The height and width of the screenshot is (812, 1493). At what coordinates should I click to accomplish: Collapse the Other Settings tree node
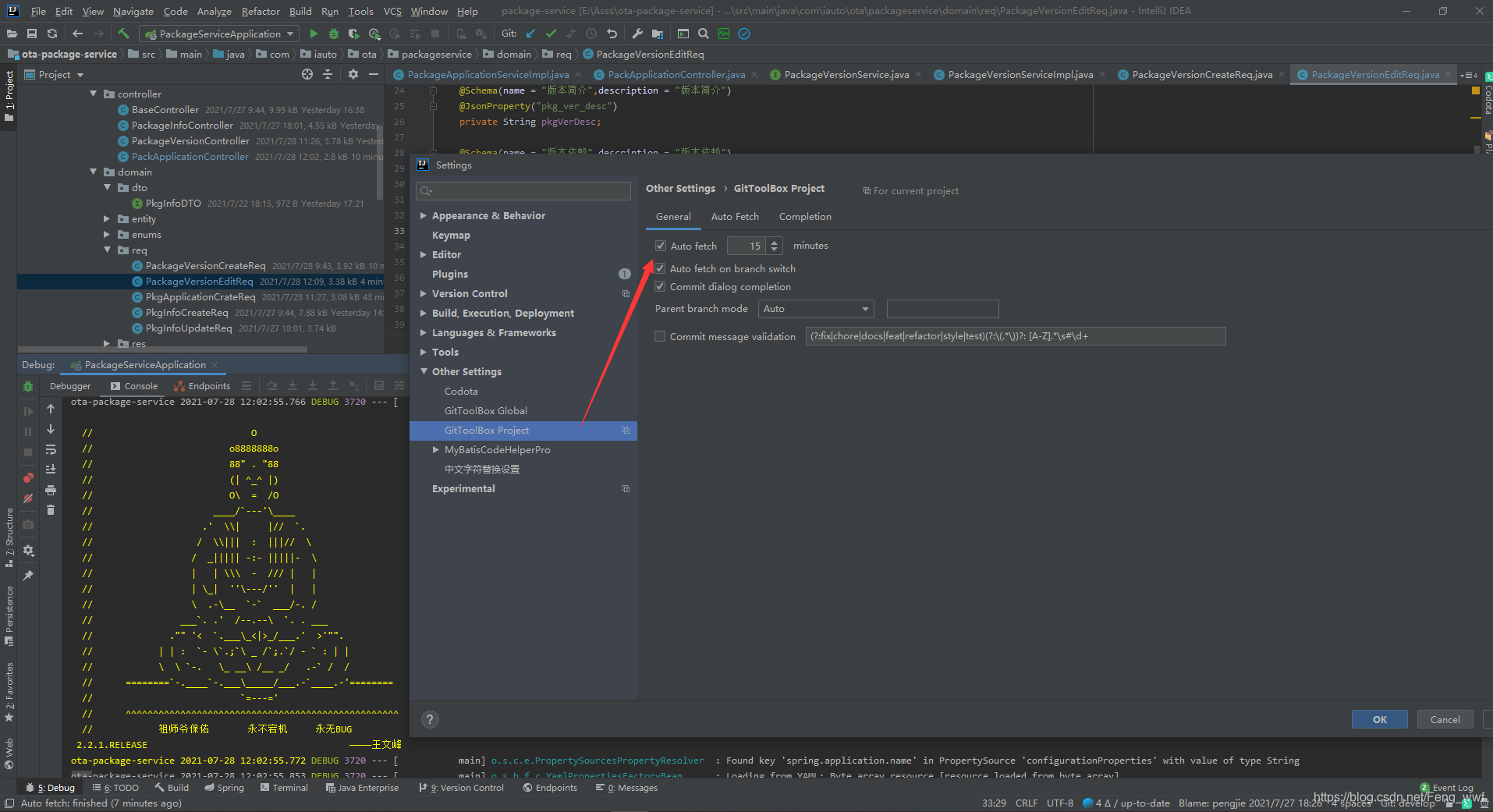(424, 371)
